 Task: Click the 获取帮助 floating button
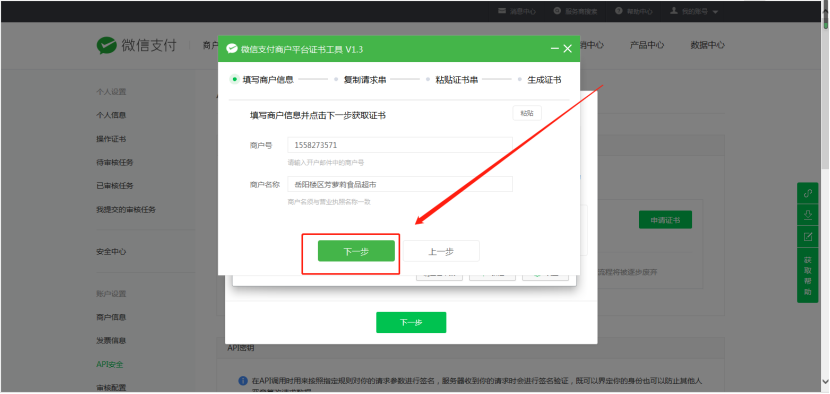point(808,276)
